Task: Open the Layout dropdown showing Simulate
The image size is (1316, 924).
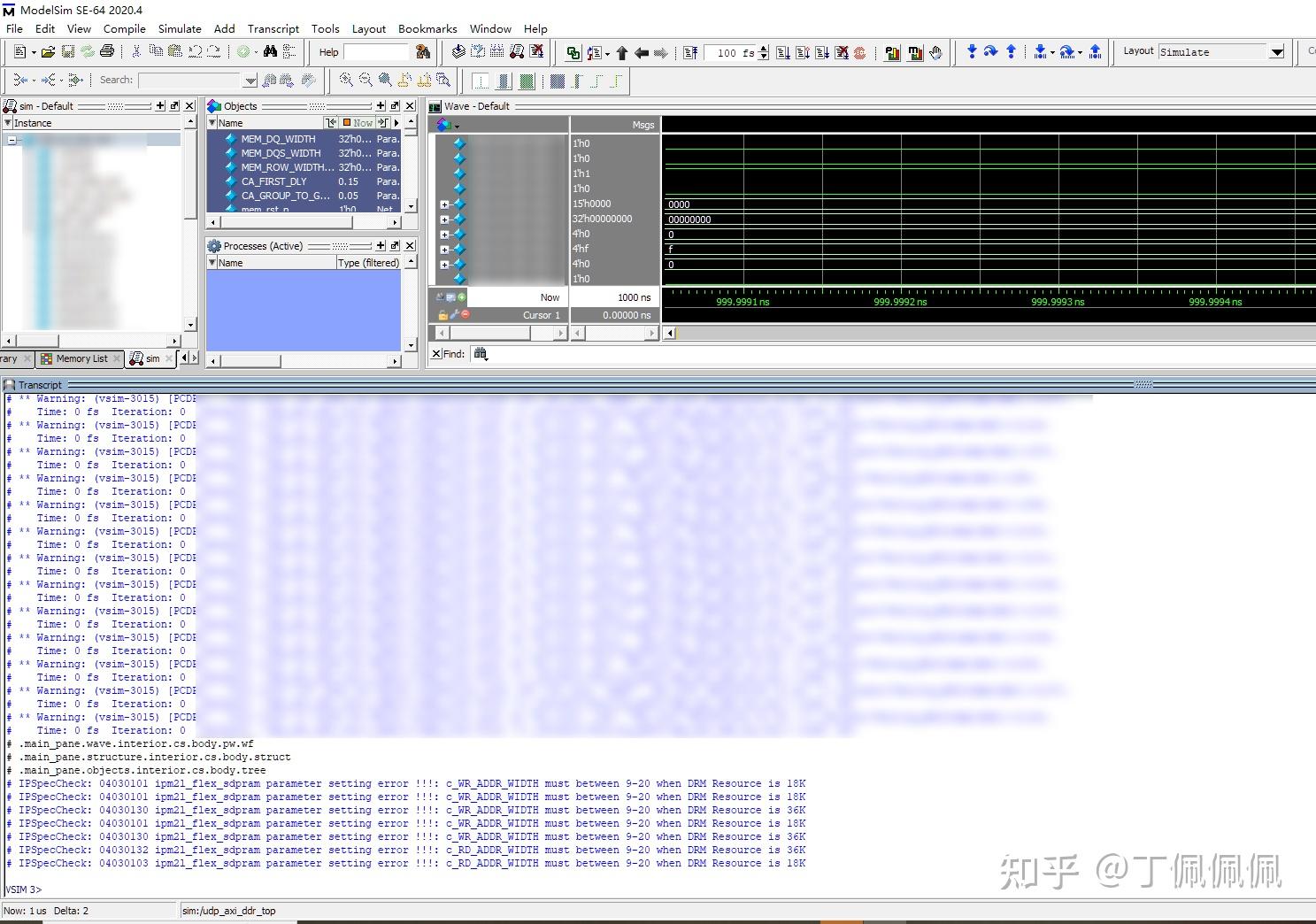Action: (x=1276, y=52)
